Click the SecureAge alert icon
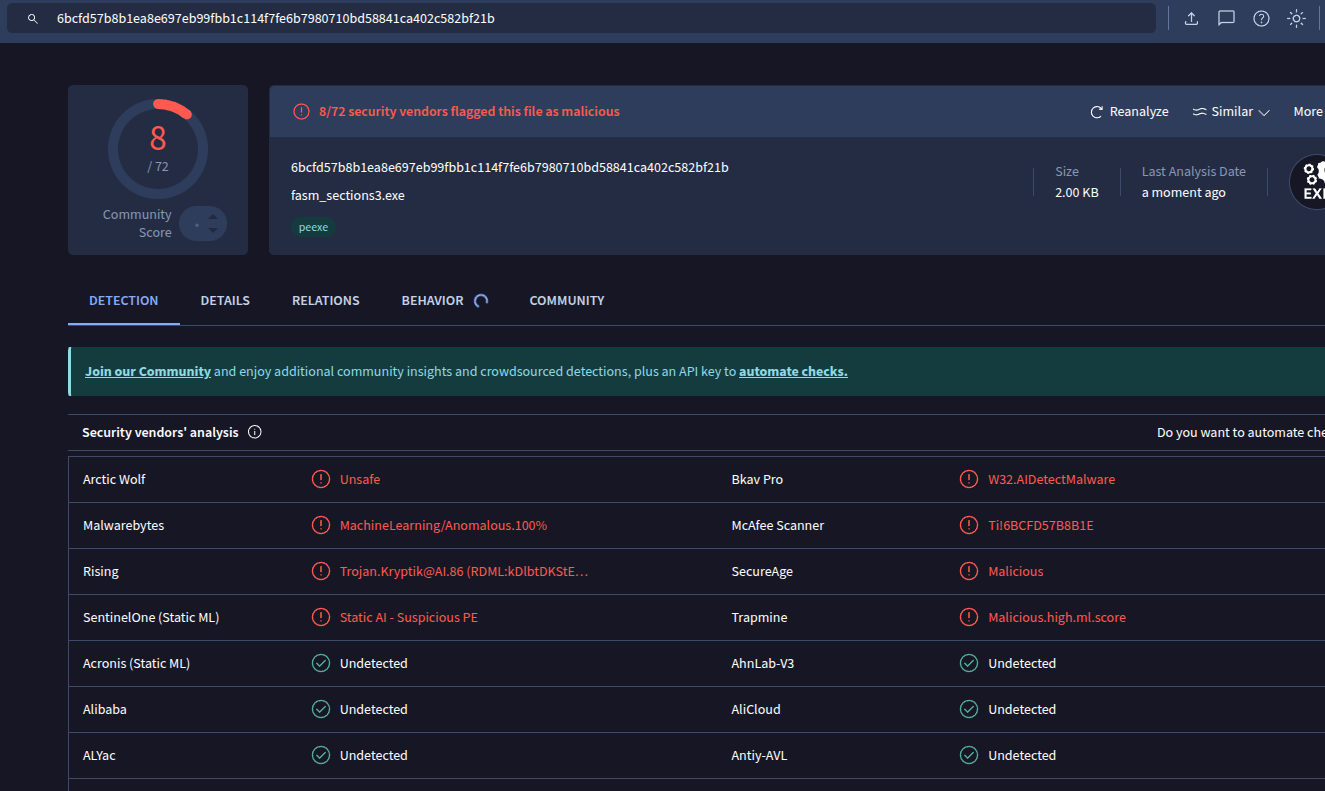1325x791 pixels. click(x=968, y=571)
